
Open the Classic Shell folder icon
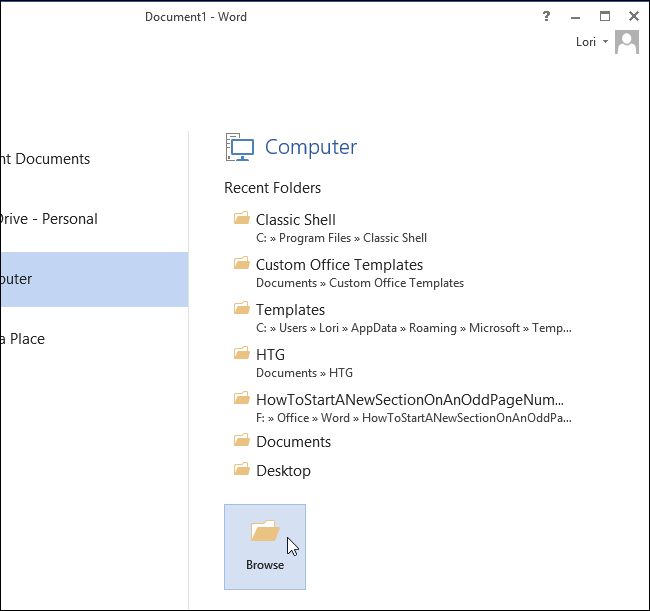pyautogui.click(x=241, y=218)
